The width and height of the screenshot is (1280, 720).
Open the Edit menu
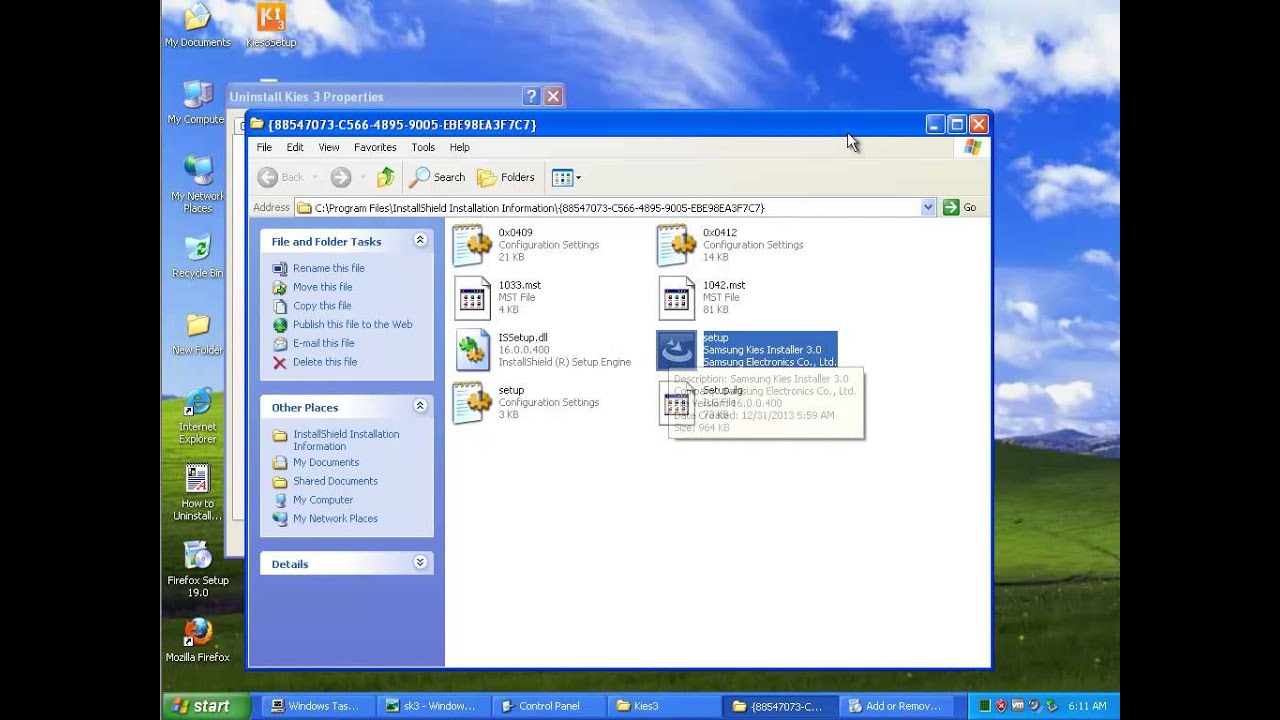(x=295, y=147)
